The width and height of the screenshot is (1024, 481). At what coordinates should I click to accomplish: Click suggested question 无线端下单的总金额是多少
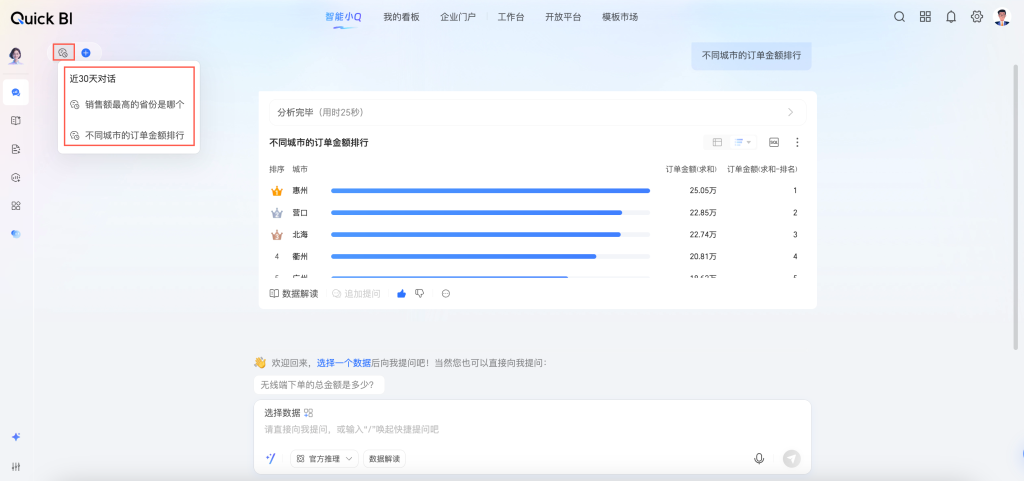[x=319, y=385]
